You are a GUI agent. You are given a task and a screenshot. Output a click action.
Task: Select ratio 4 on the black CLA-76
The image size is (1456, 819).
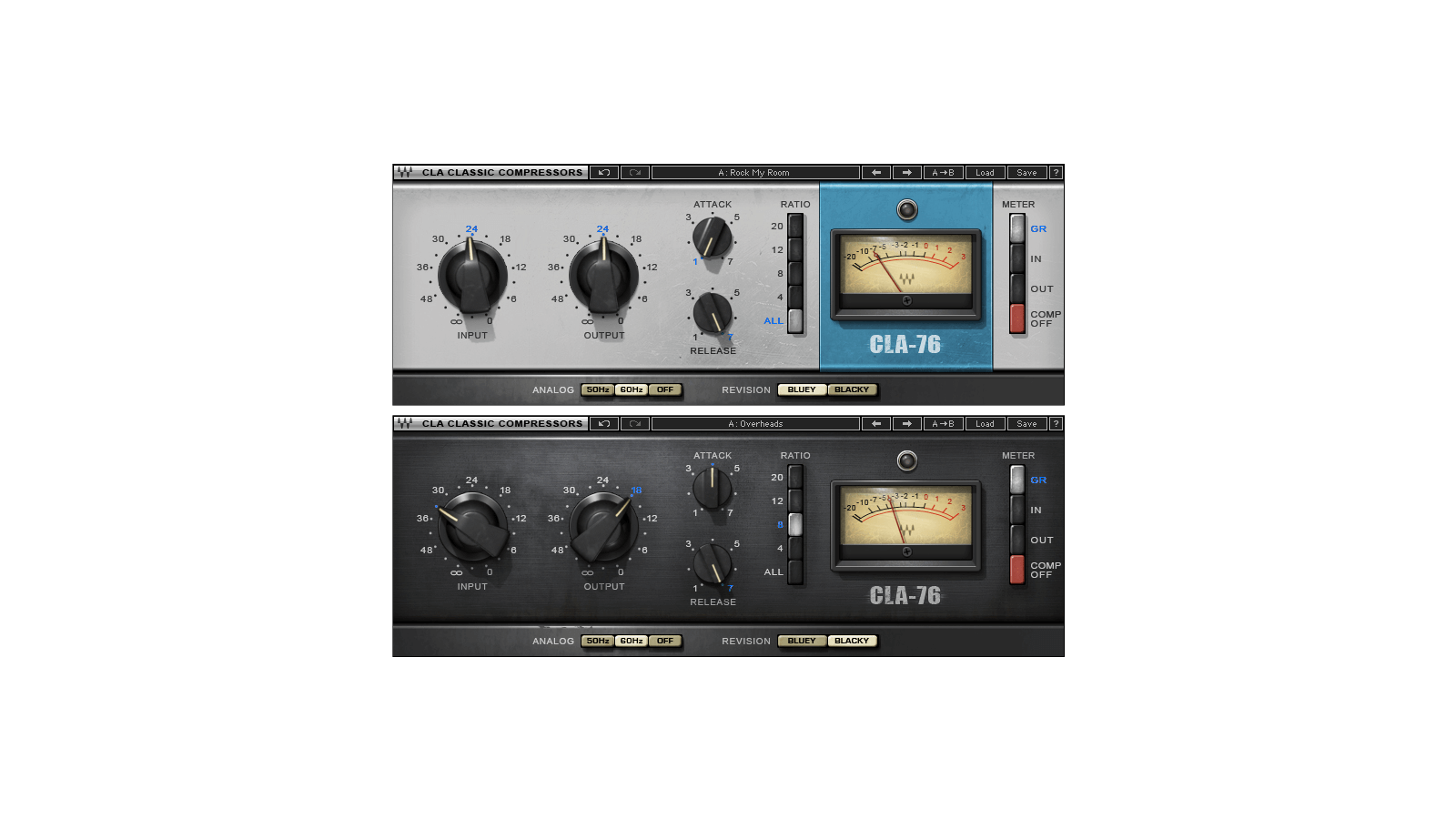795,548
